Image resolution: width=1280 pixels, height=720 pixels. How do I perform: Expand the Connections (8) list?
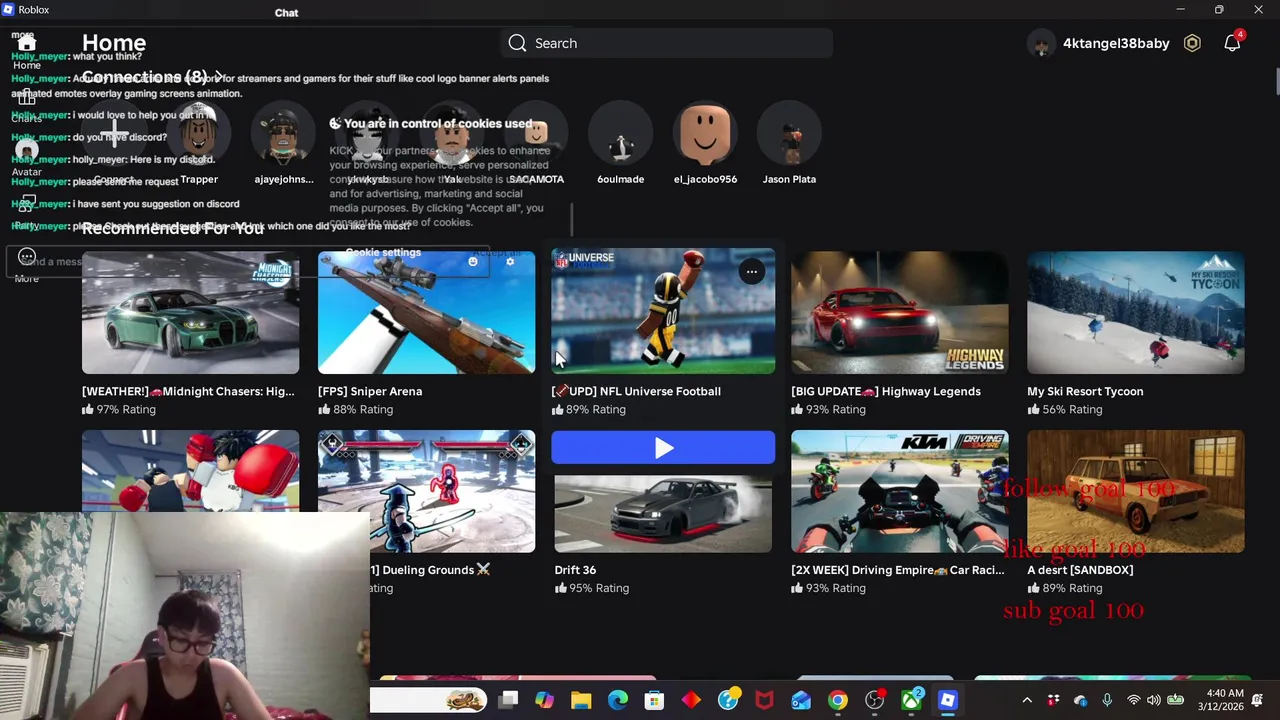tap(152, 77)
